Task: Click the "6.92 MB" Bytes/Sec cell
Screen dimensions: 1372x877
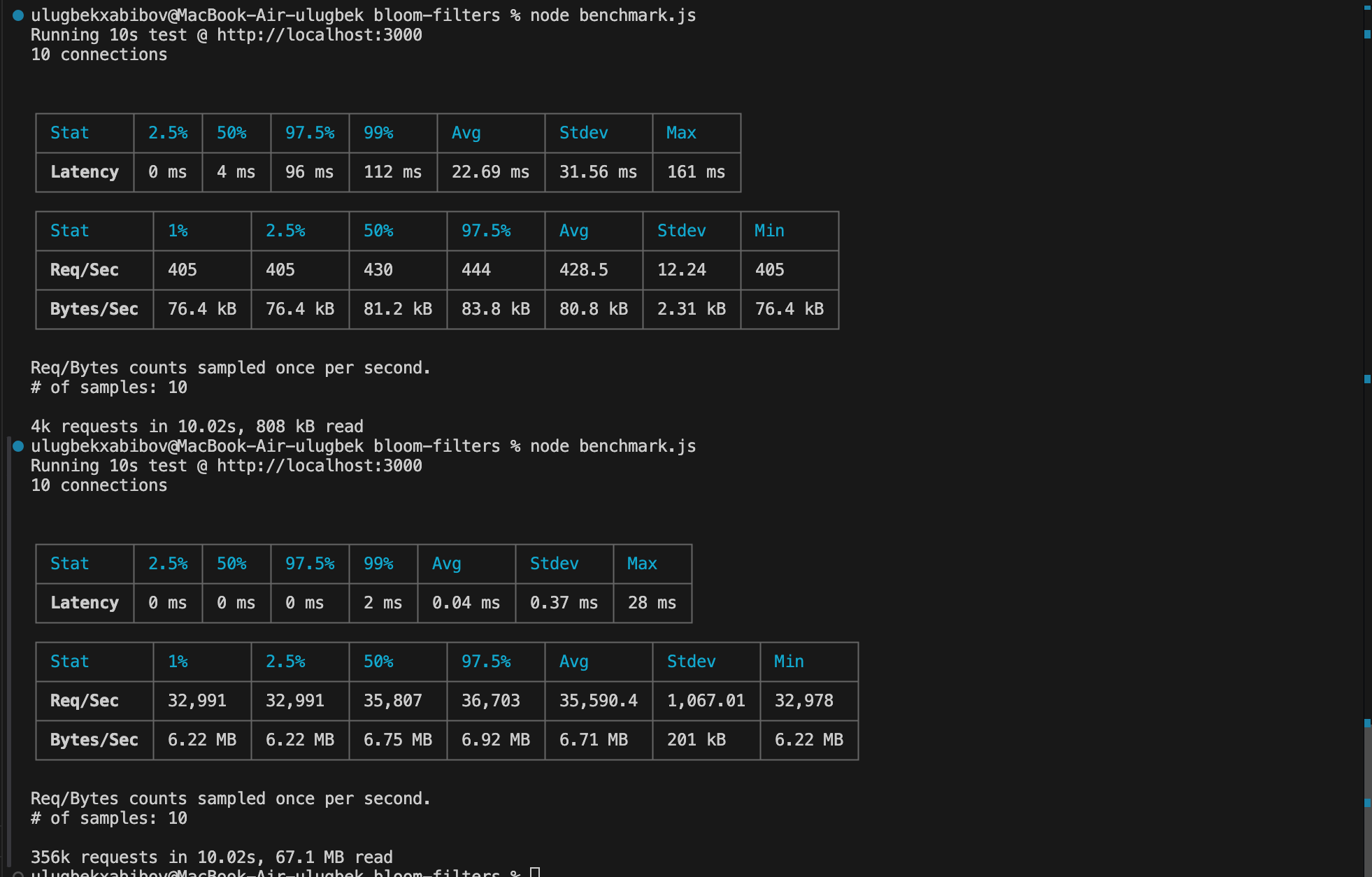Action: [495, 740]
